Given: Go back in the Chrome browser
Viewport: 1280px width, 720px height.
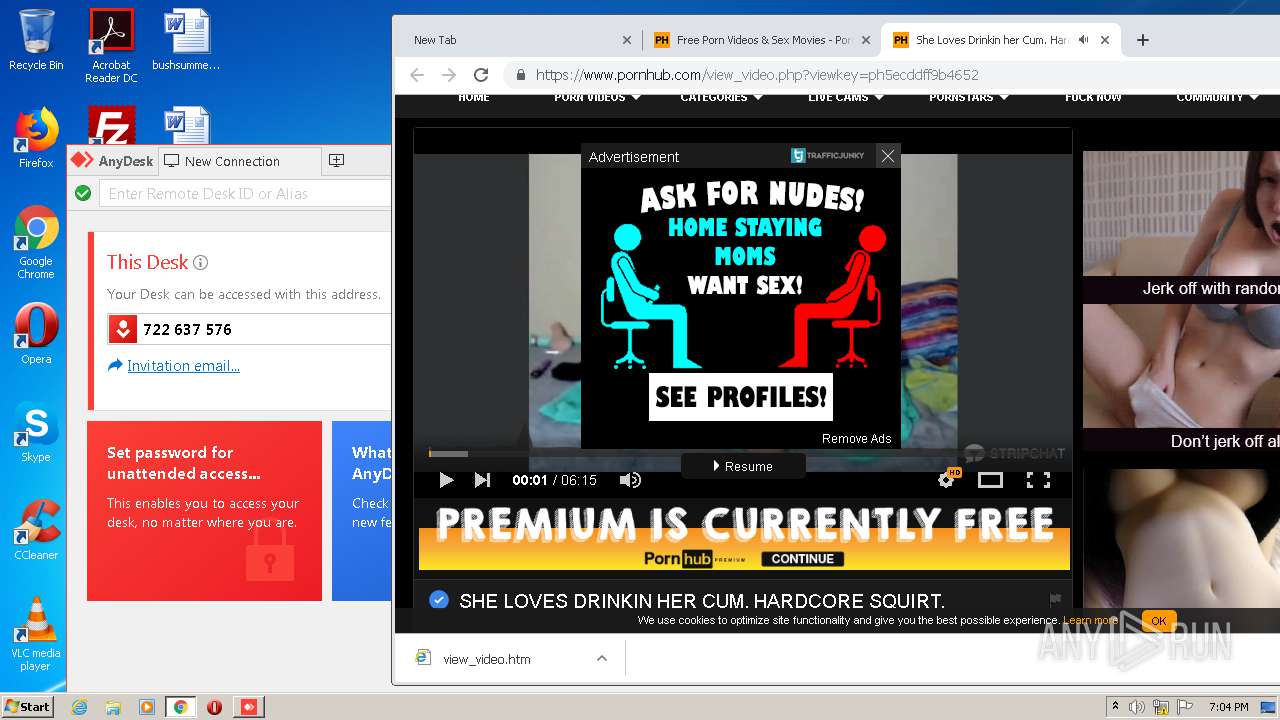Looking at the screenshot, I should (418, 75).
